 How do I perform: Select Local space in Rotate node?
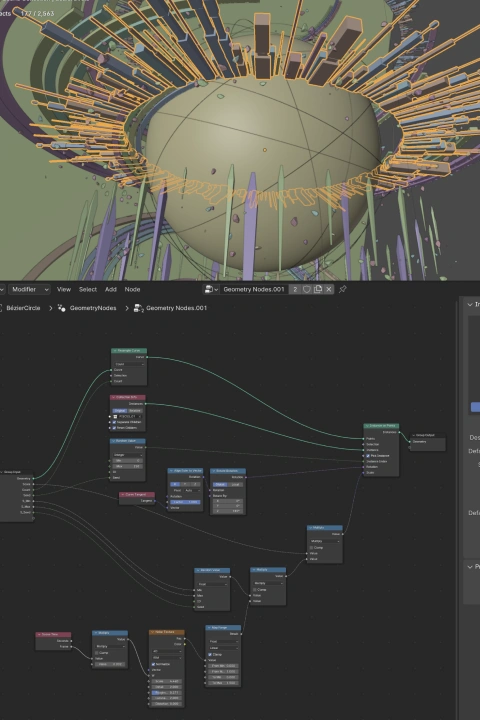click(236, 484)
